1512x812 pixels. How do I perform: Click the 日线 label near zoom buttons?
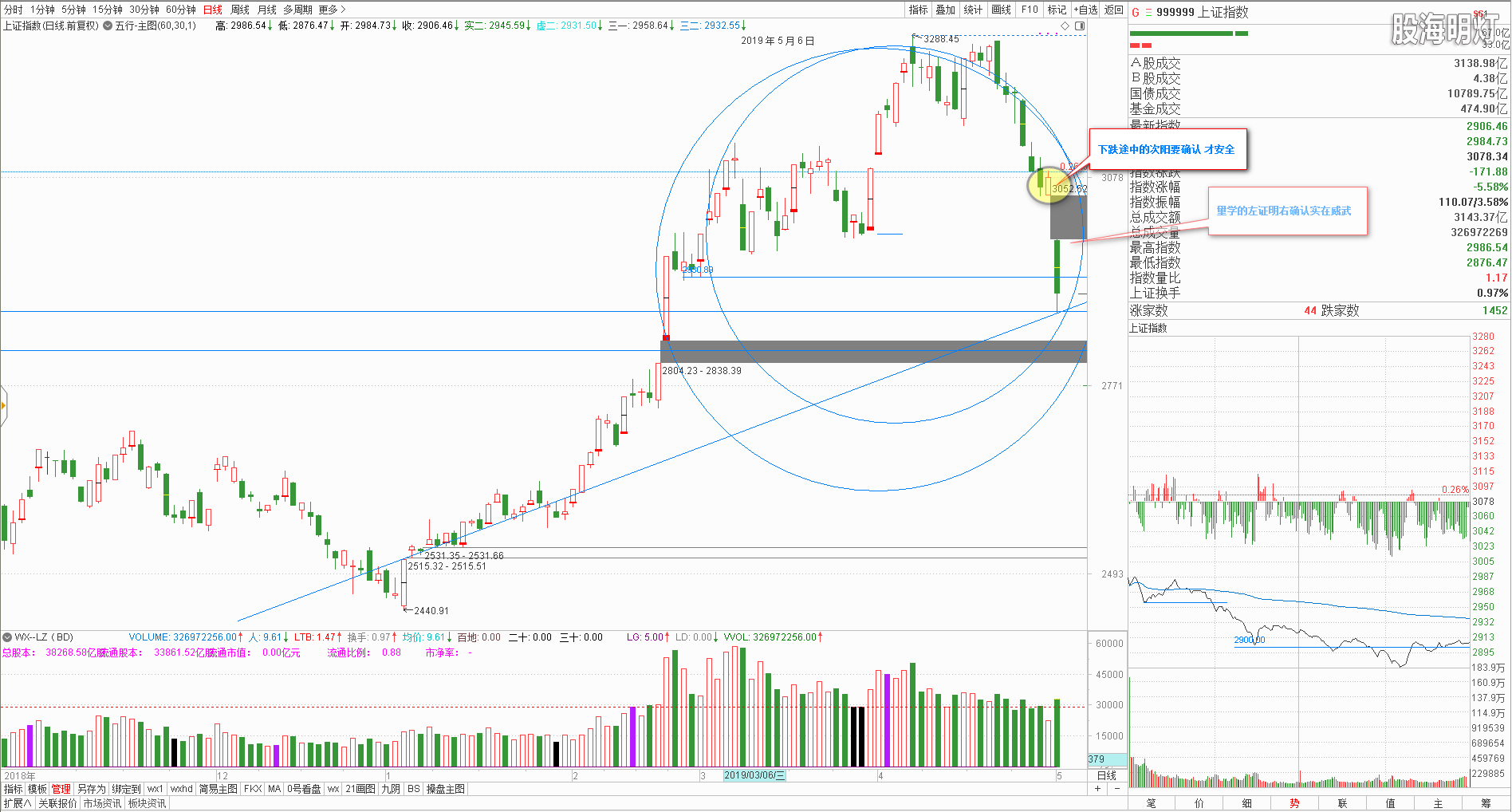coord(1107,775)
